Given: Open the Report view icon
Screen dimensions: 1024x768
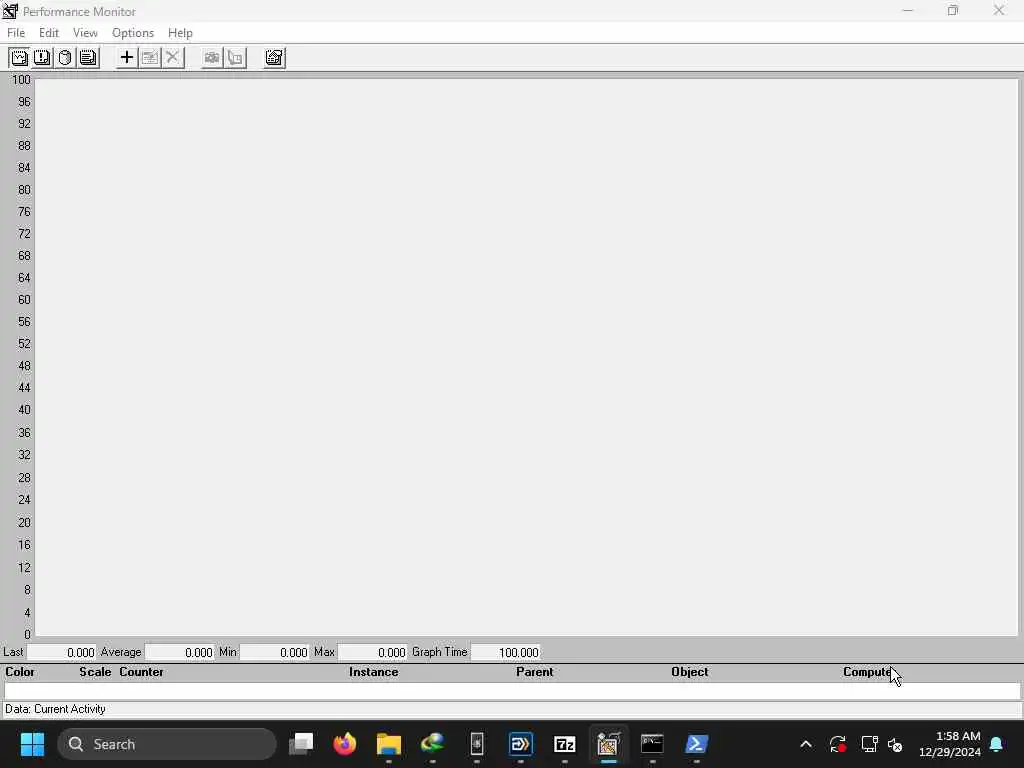Looking at the screenshot, I should [88, 57].
